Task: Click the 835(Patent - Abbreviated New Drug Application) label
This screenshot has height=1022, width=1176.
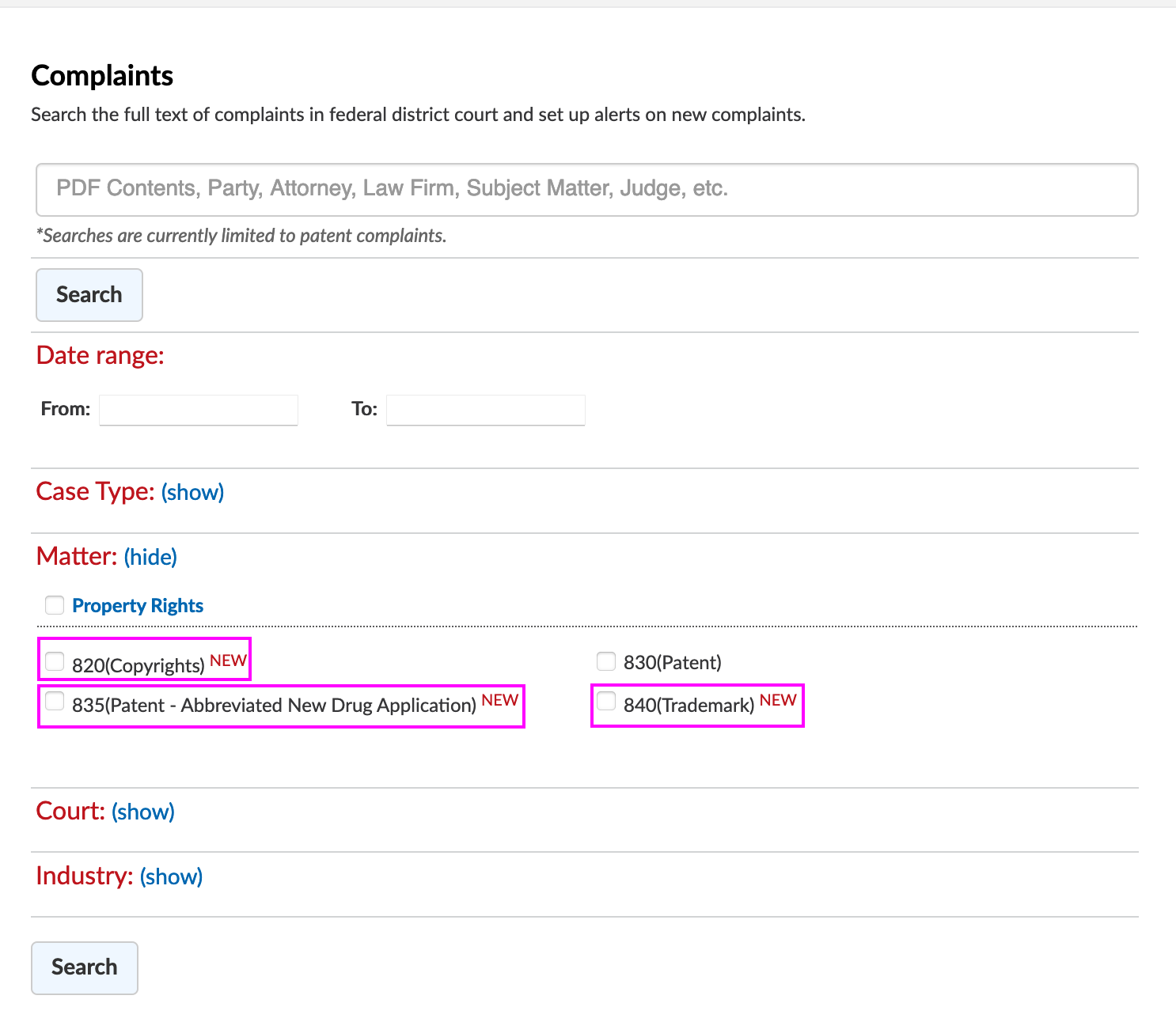Action: point(274,705)
